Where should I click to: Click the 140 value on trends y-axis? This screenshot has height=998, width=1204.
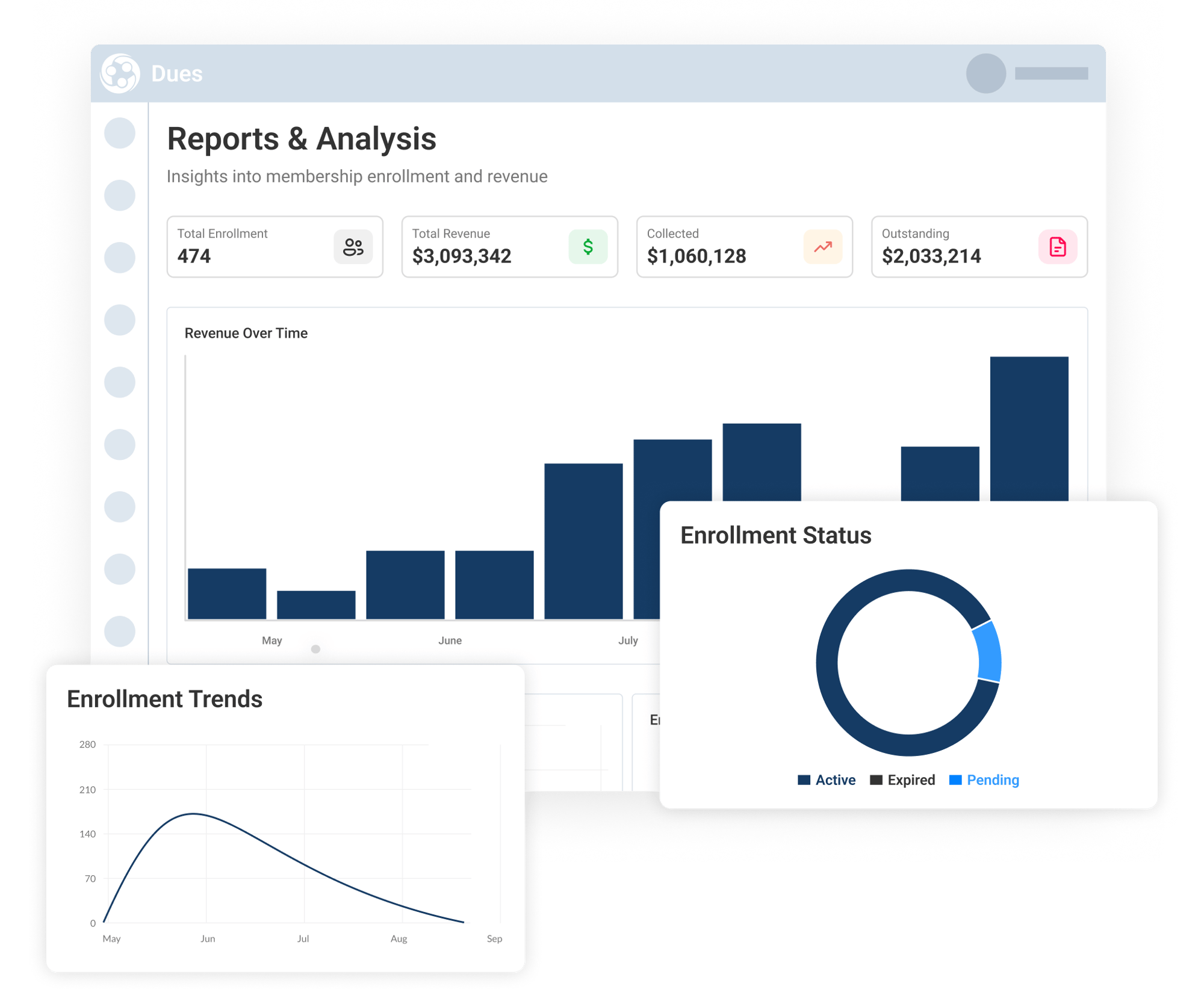(87, 834)
